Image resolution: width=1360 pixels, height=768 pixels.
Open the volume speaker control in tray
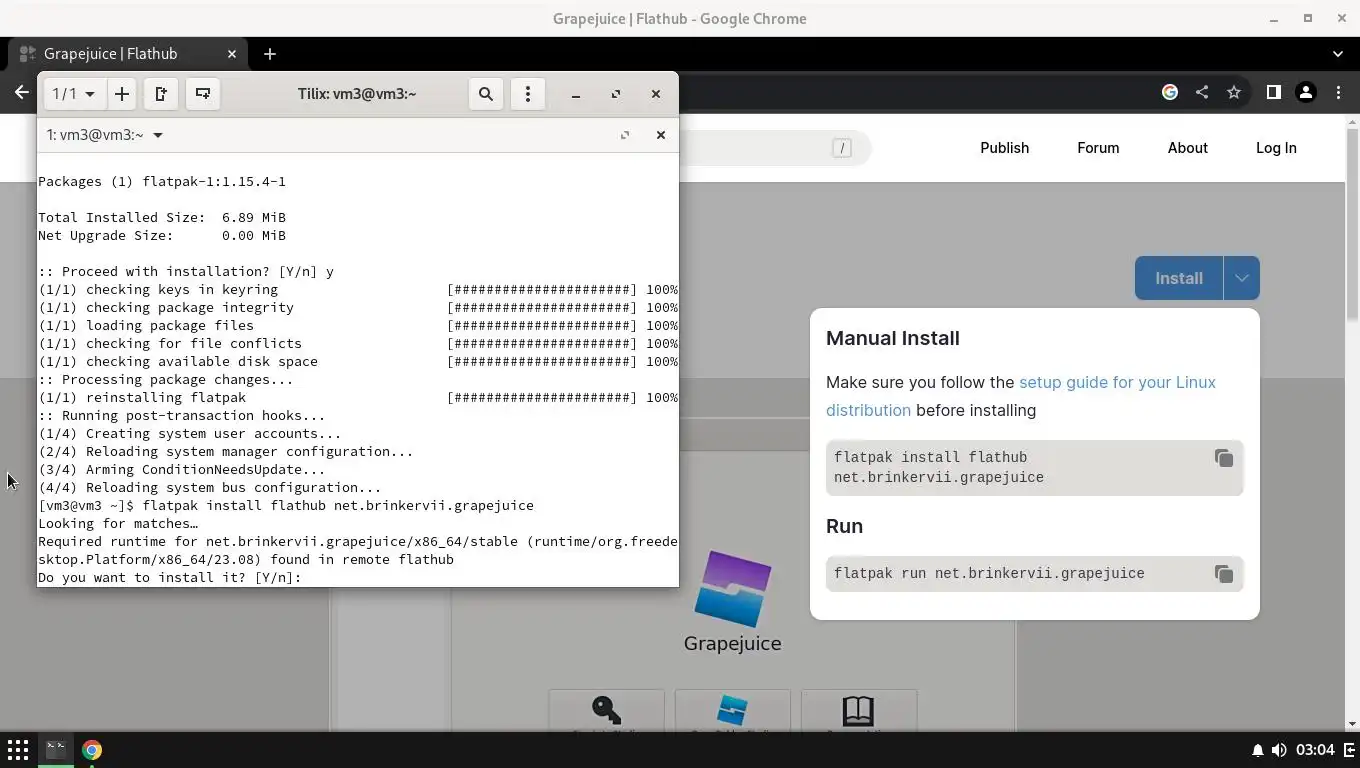(1279, 750)
